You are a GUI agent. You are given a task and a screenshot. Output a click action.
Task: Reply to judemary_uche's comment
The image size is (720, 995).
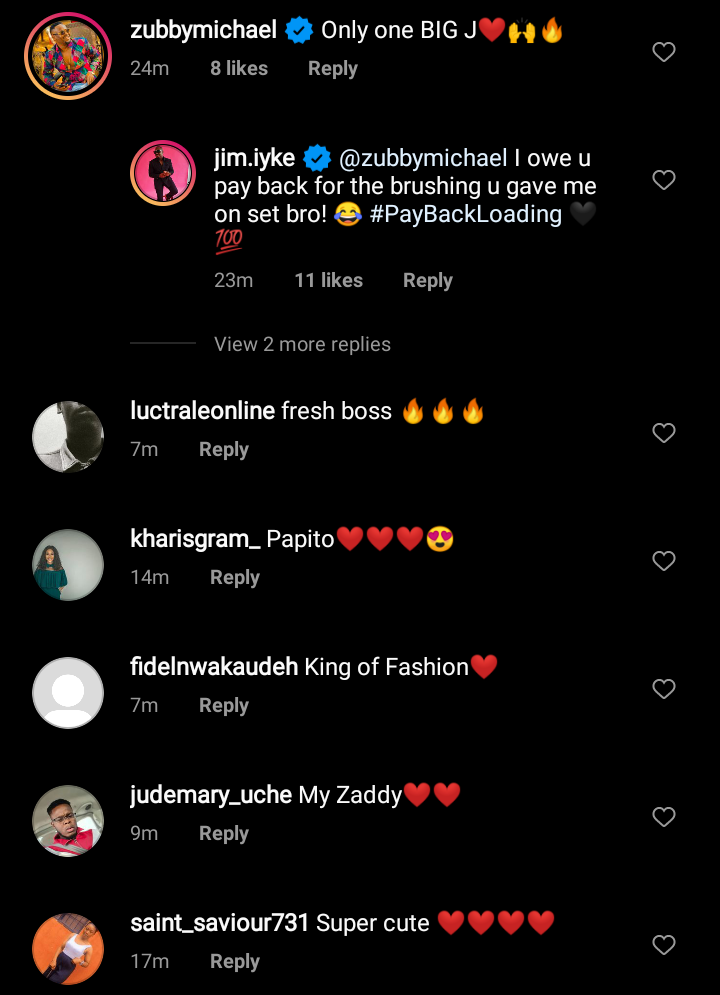coord(223,834)
